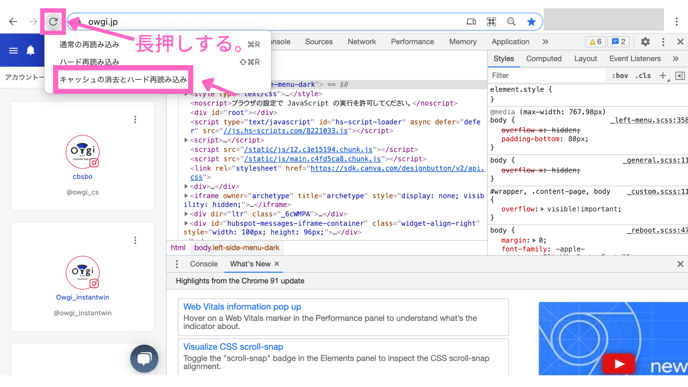The width and height of the screenshot is (688, 387).
Task: Switch to the Performance tab
Action: click(412, 42)
